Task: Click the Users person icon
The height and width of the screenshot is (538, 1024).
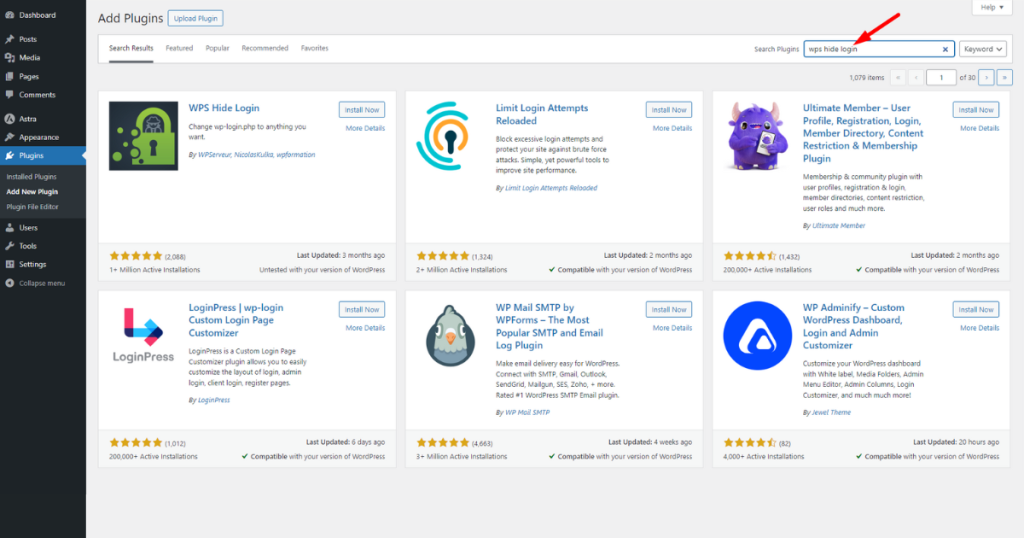Action: pos(9,228)
